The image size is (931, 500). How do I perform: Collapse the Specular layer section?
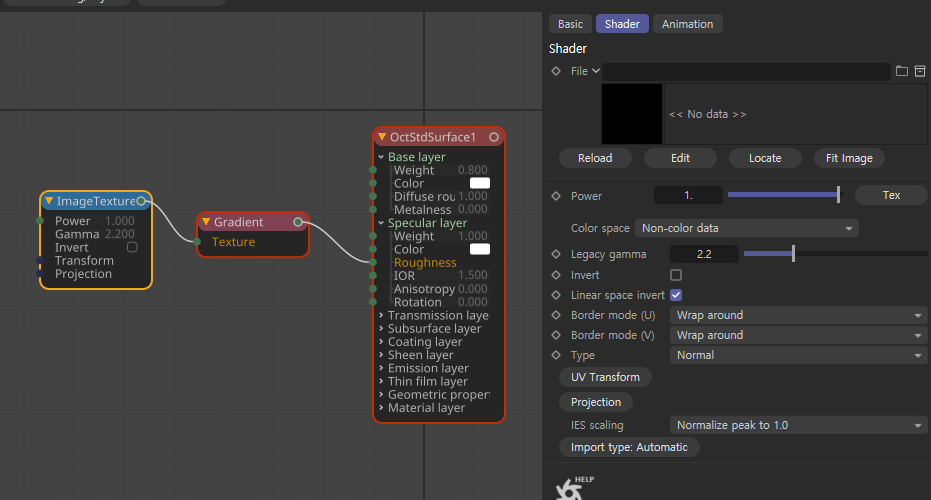381,223
